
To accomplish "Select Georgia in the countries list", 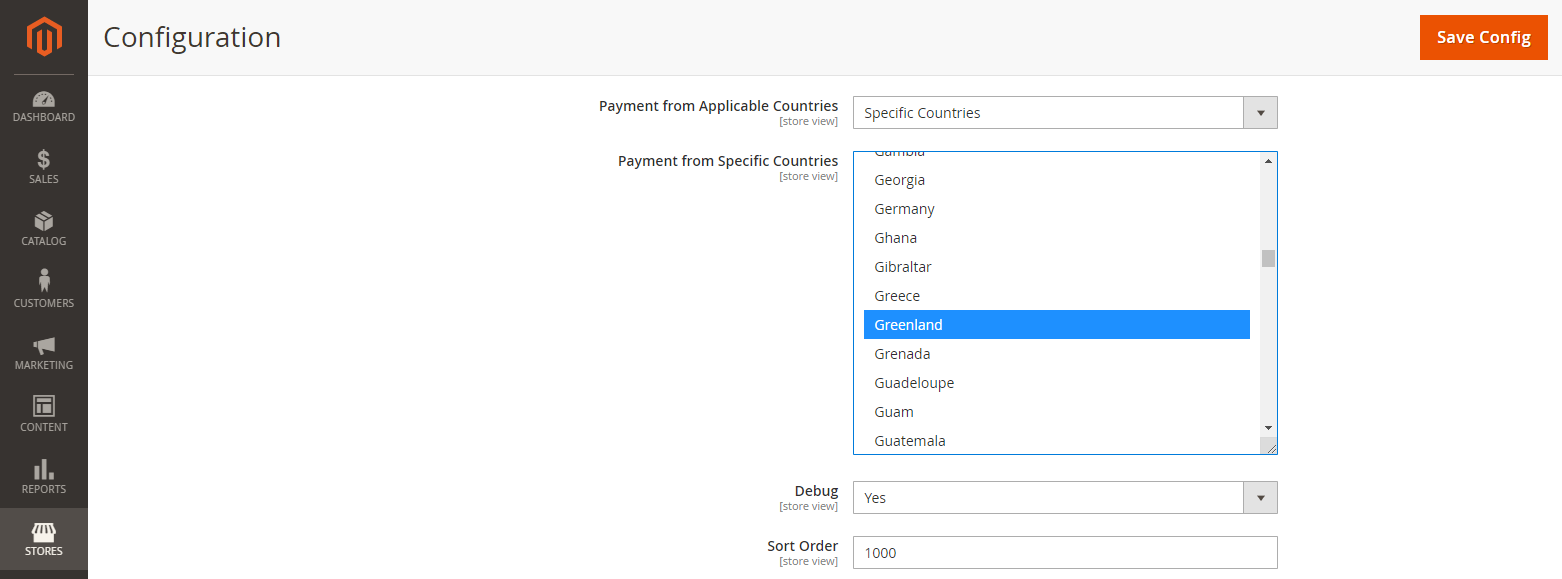I will tap(899, 180).
